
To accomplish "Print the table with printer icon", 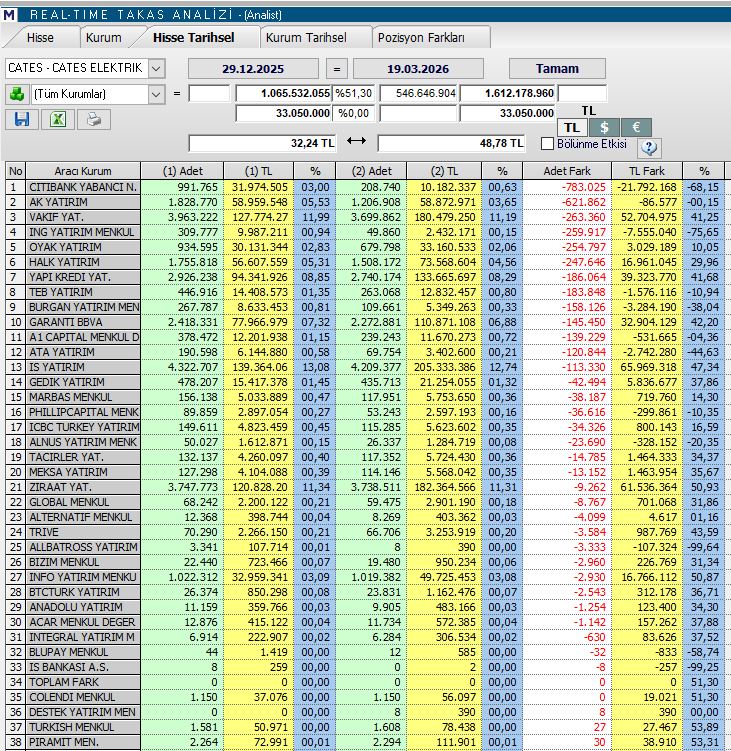I will [x=94, y=119].
